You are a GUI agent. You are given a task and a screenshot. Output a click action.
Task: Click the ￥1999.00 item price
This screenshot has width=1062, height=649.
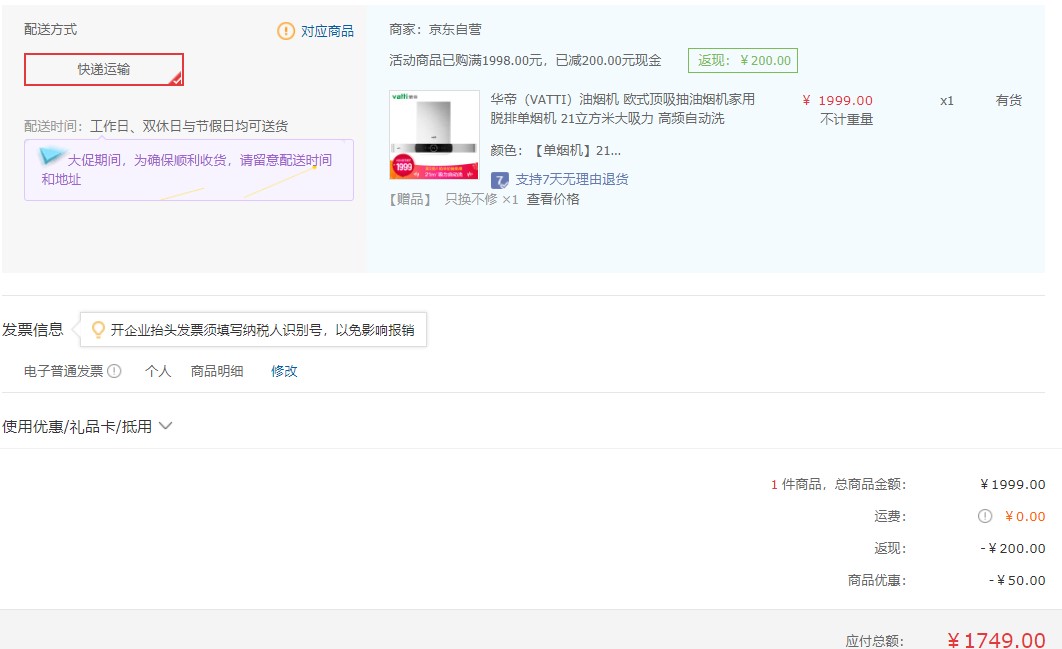[838, 100]
